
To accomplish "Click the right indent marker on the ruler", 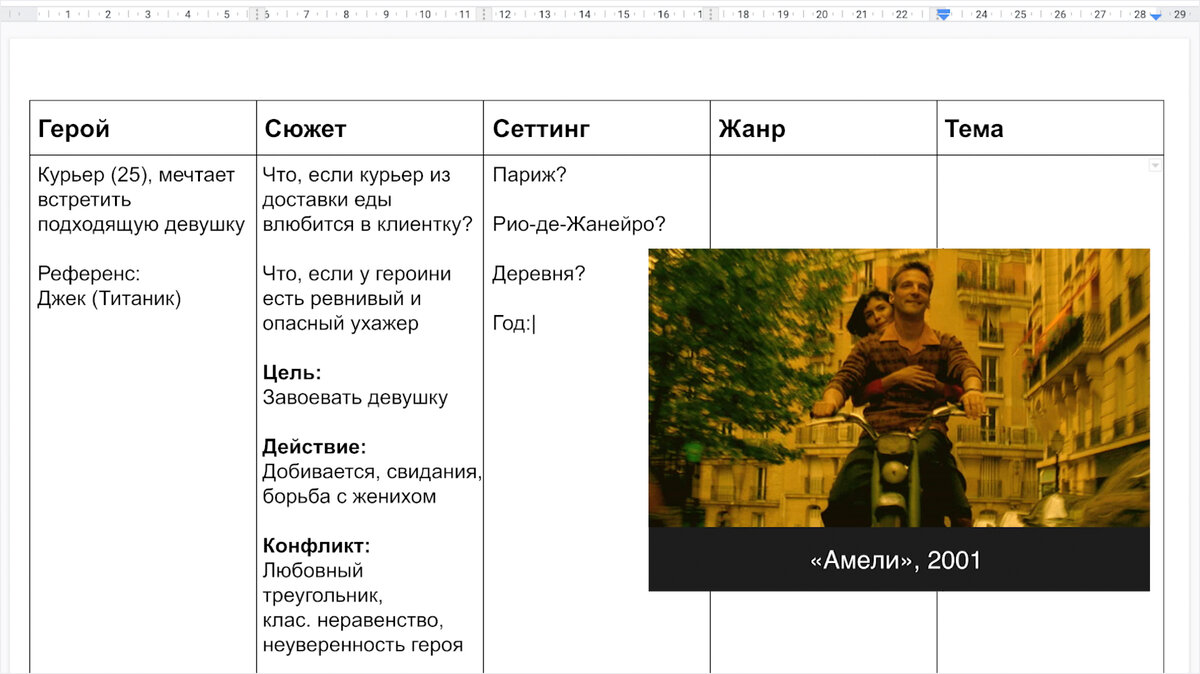I will click(x=1156, y=16).
